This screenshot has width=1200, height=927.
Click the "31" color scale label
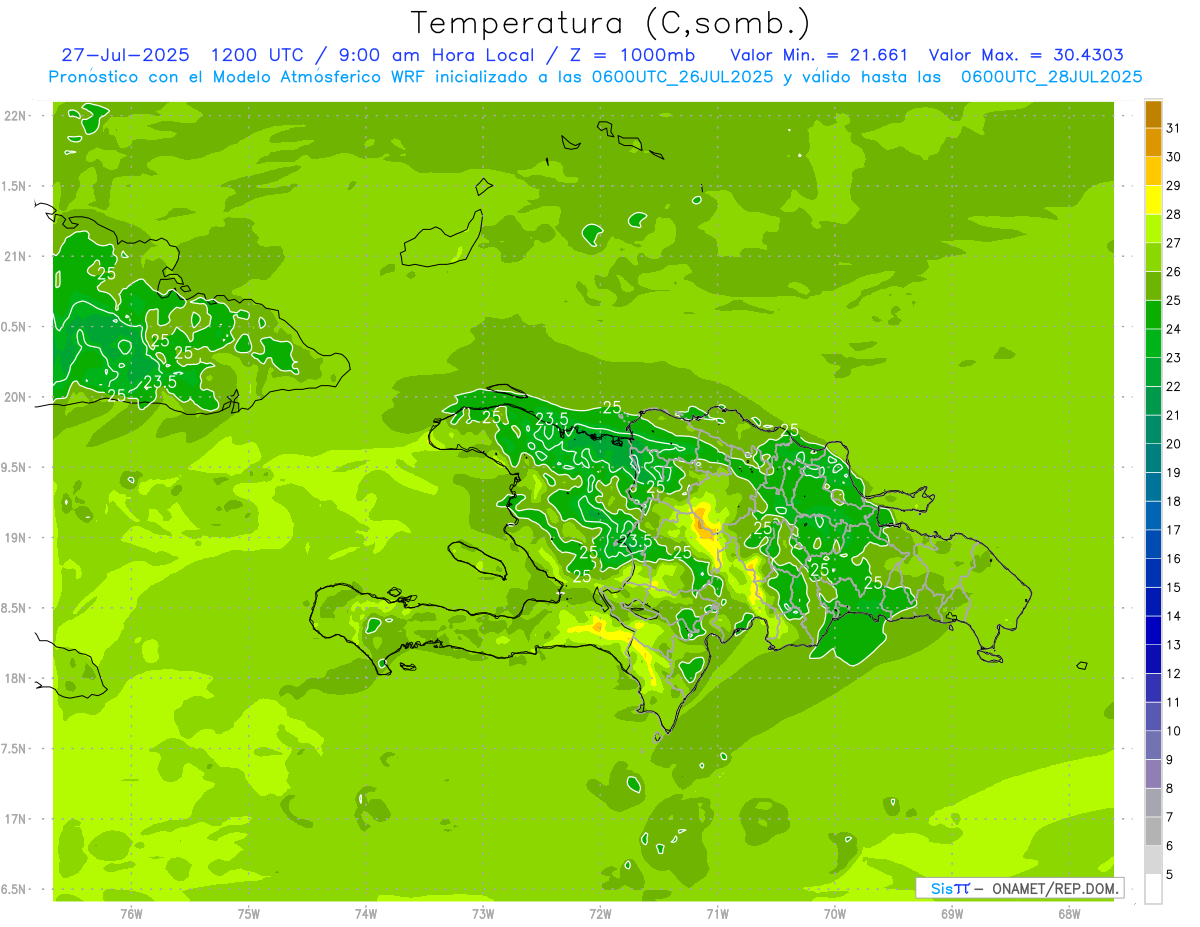1174,128
